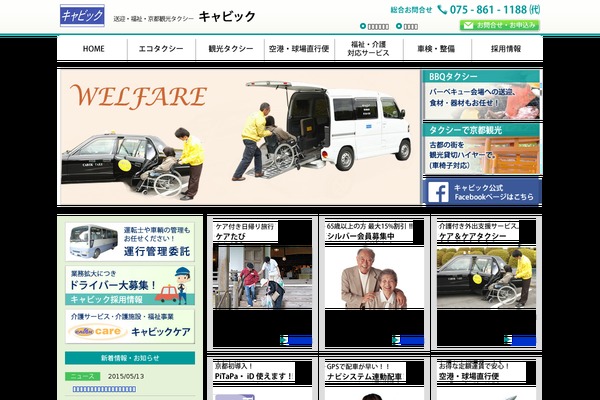Select 空港・球場直行便 in navigation bar
The width and height of the screenshot is (600, 400).
coord(299,49)
